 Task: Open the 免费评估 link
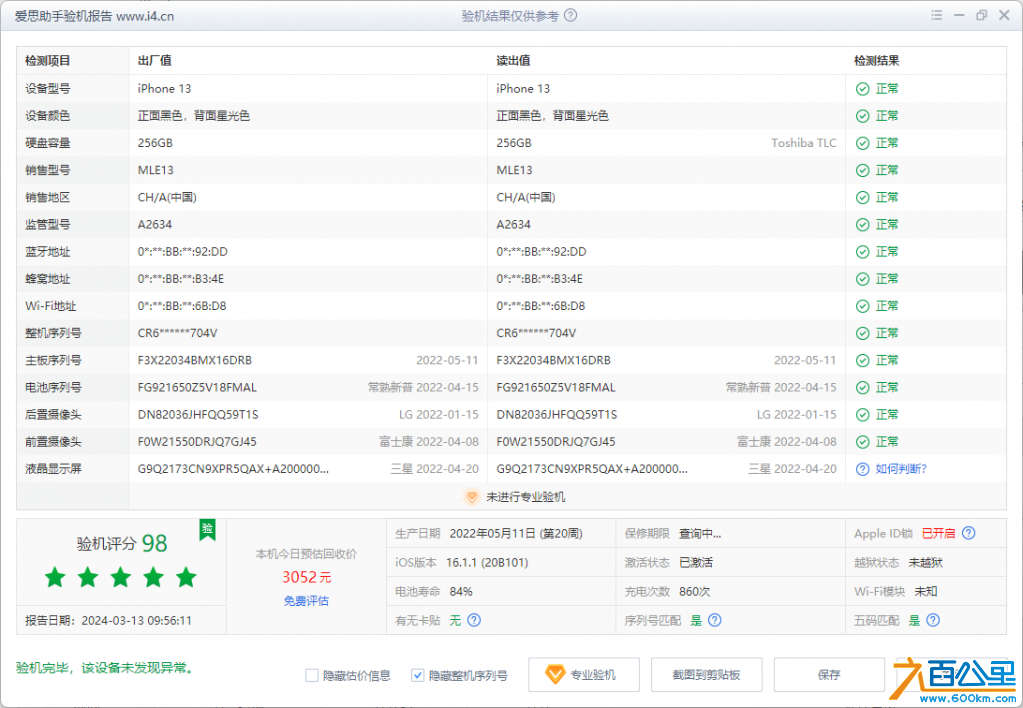coord(306,601)
